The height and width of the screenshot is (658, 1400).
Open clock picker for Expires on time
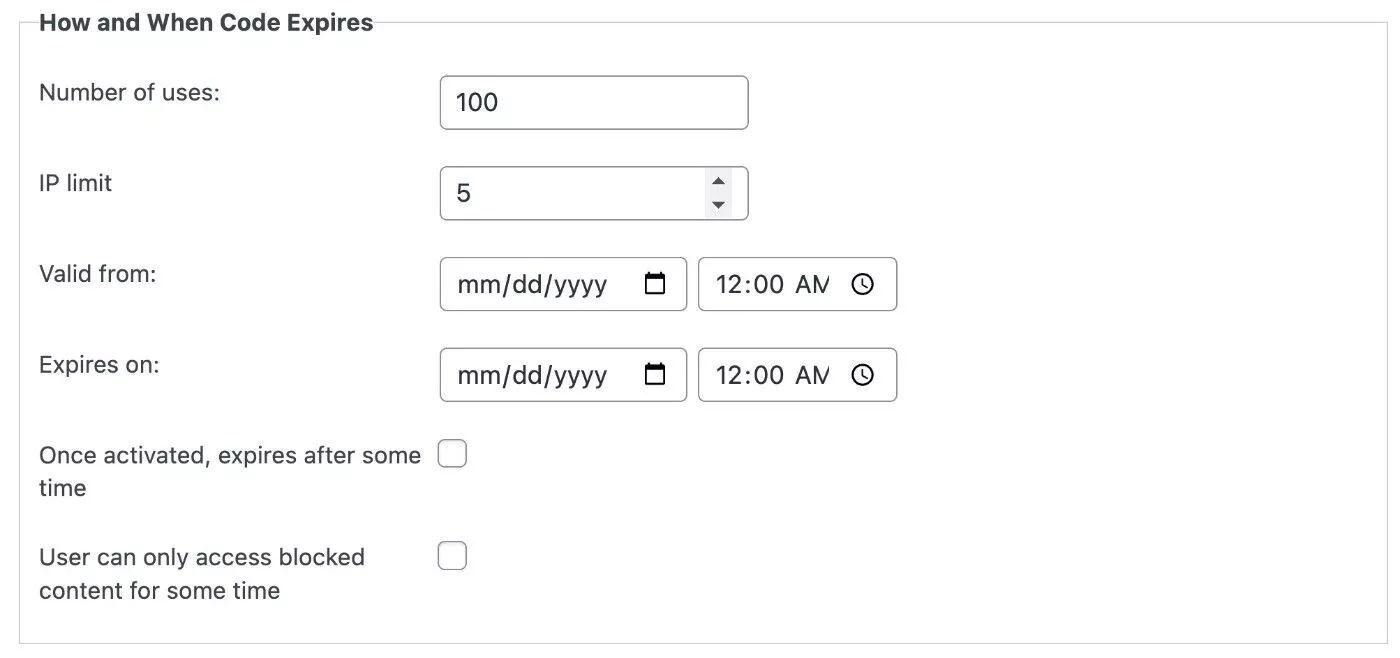click(862, 375)
